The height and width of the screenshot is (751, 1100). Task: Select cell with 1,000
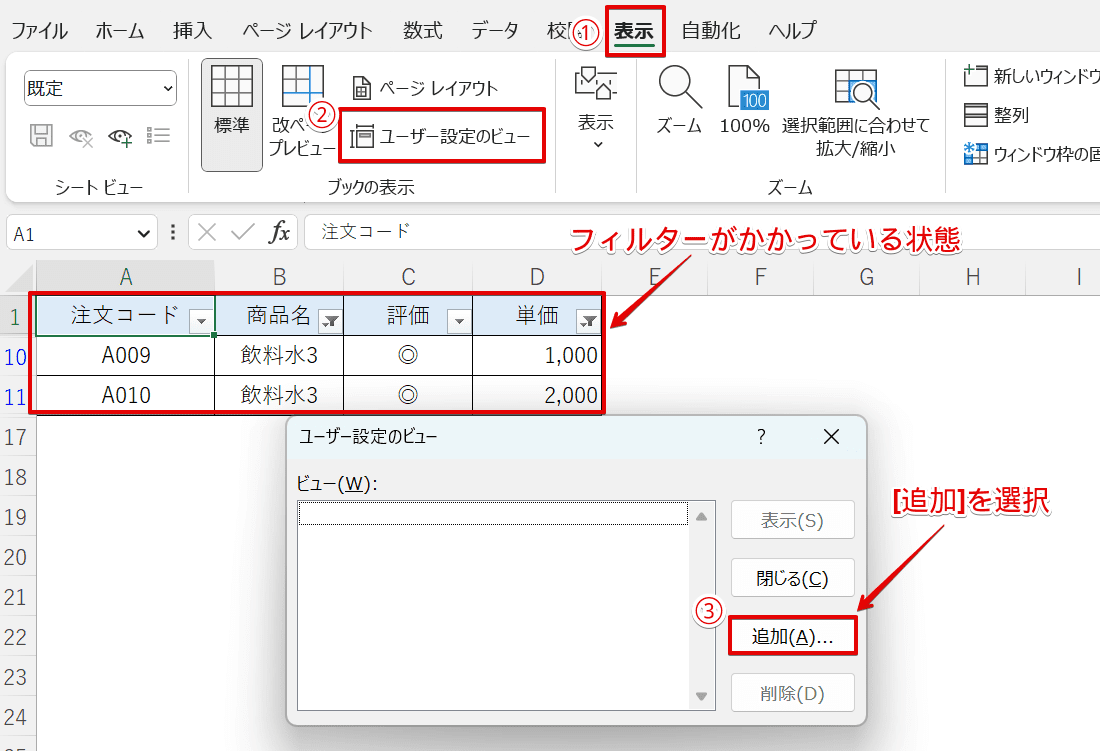[537, 356]
